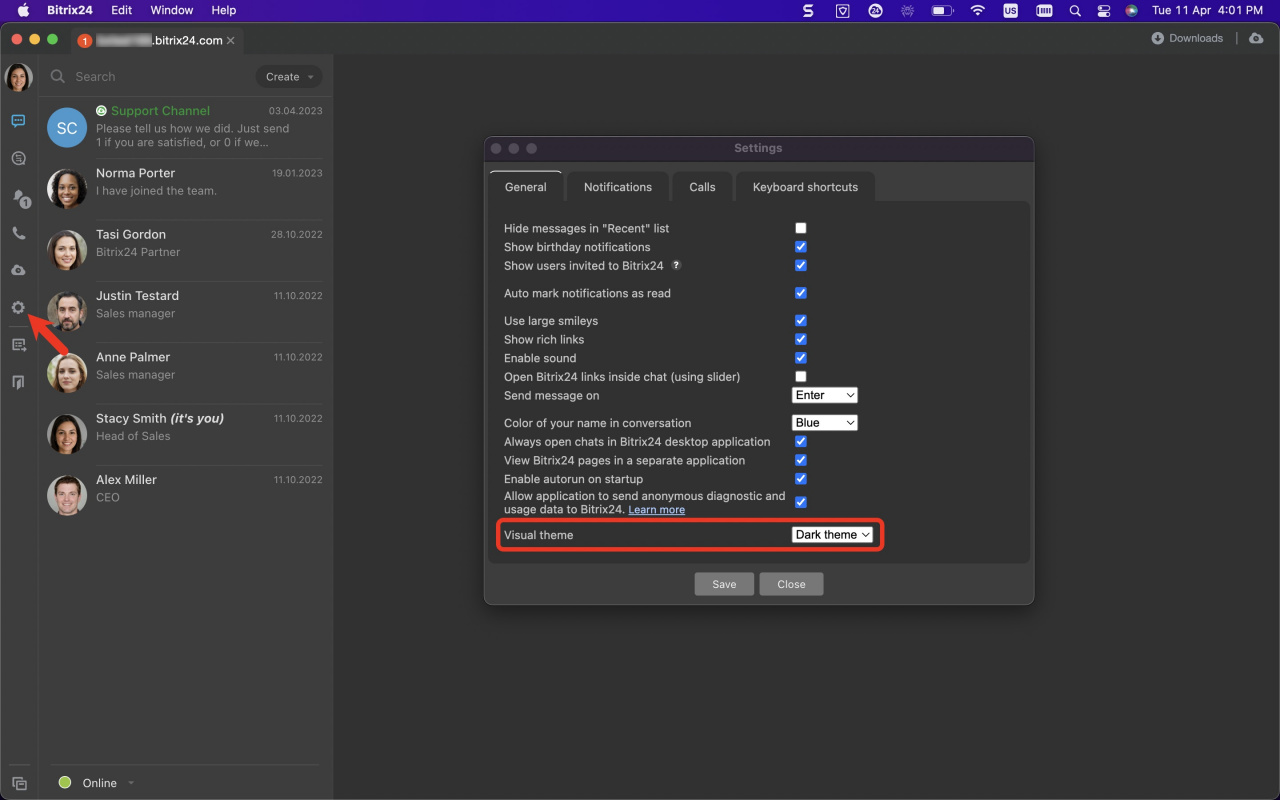The width and height of the screenshot is (1280, 800).
Task: Close the bitrix24.com tab
Action: (231, 41)
